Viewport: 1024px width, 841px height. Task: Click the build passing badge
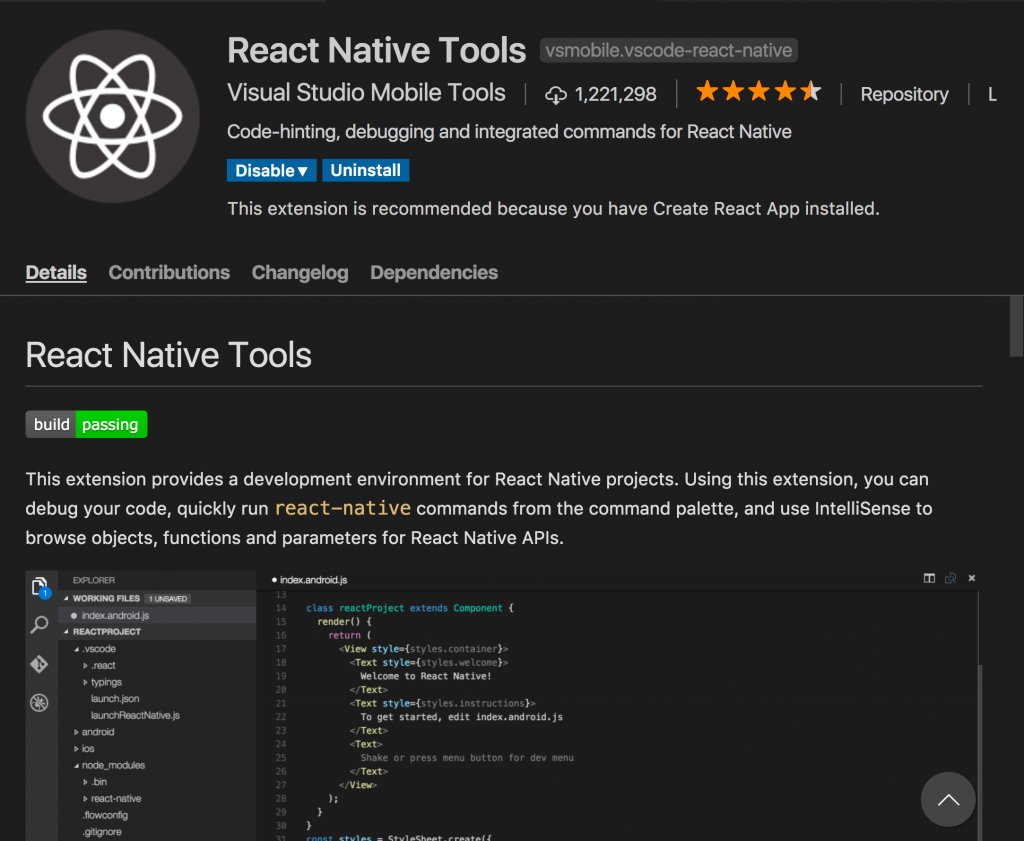coord(86,424)
